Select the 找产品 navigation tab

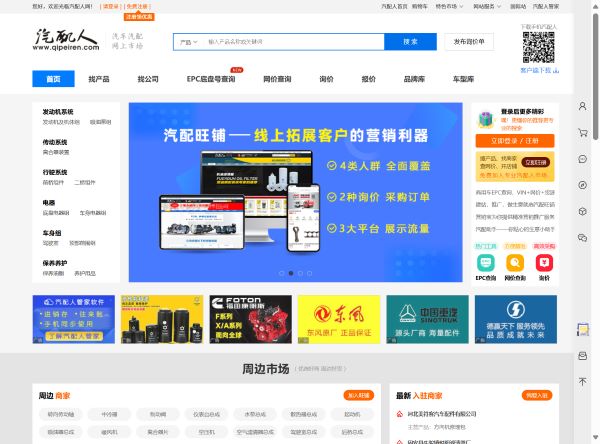[x=99, y=78]
